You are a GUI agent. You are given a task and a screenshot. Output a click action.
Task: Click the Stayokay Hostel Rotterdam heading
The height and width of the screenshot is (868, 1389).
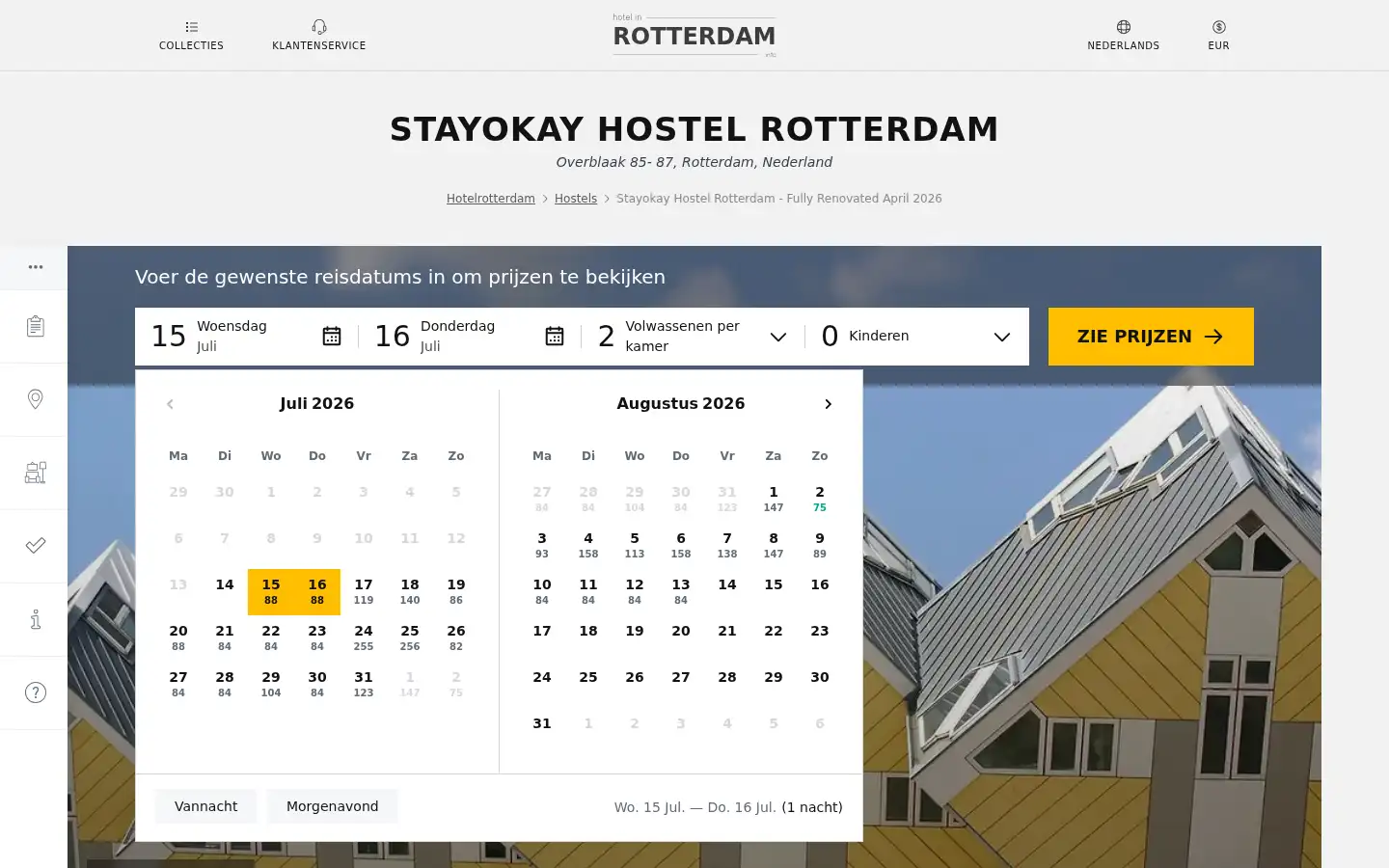[x=694, y=129]
